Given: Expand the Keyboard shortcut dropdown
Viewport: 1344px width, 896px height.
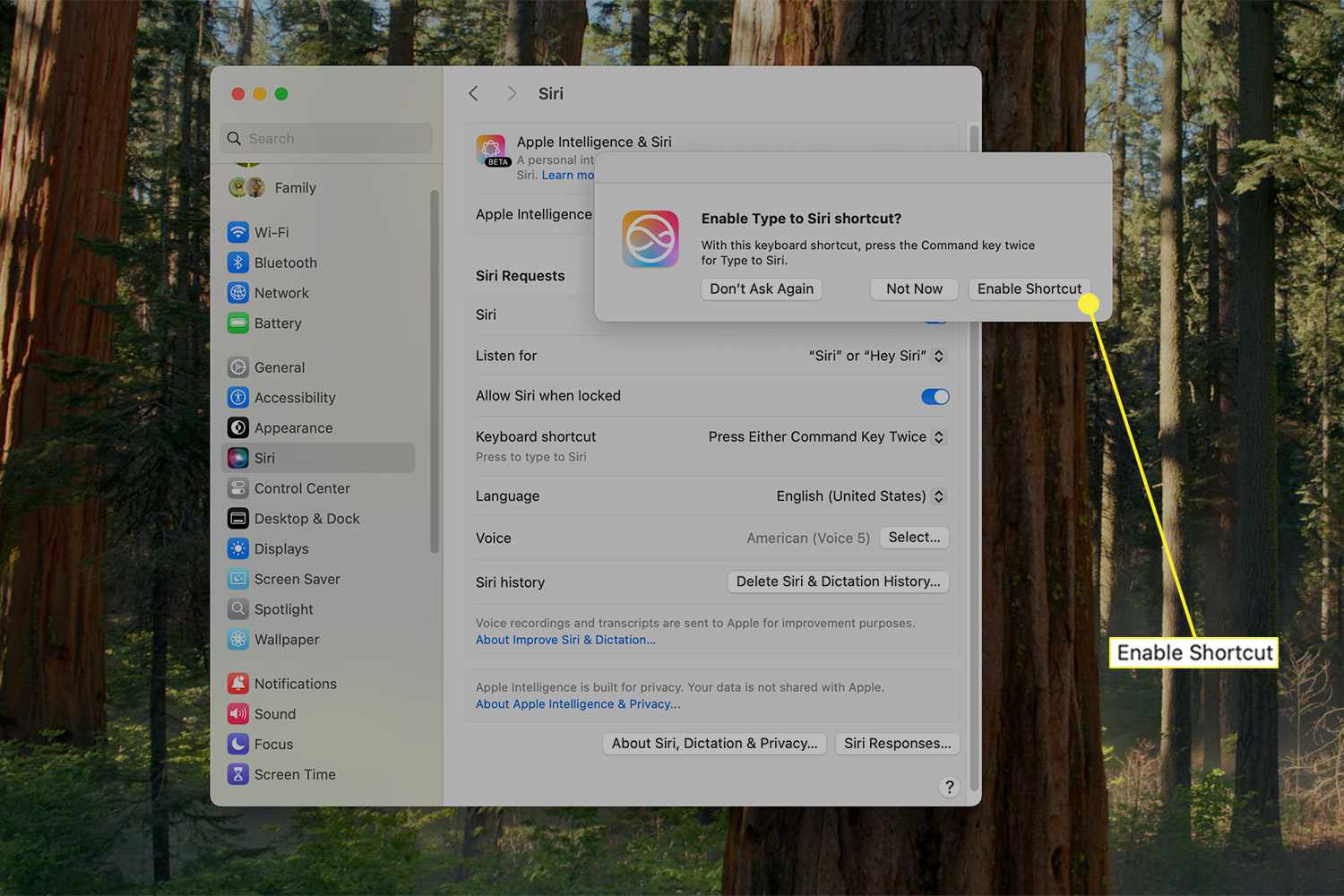Looking at the screenshot, I should coord(938,437).
